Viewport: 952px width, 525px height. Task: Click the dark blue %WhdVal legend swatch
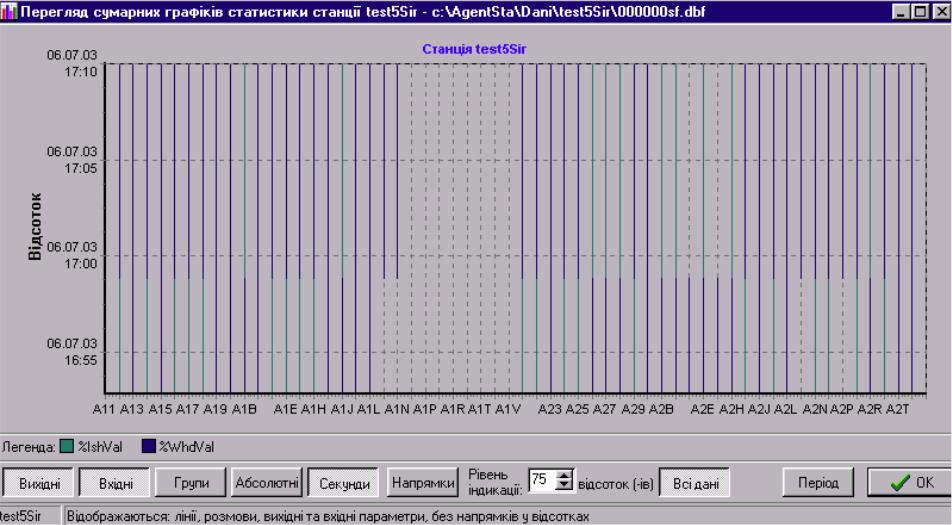(x=148, y=447)
